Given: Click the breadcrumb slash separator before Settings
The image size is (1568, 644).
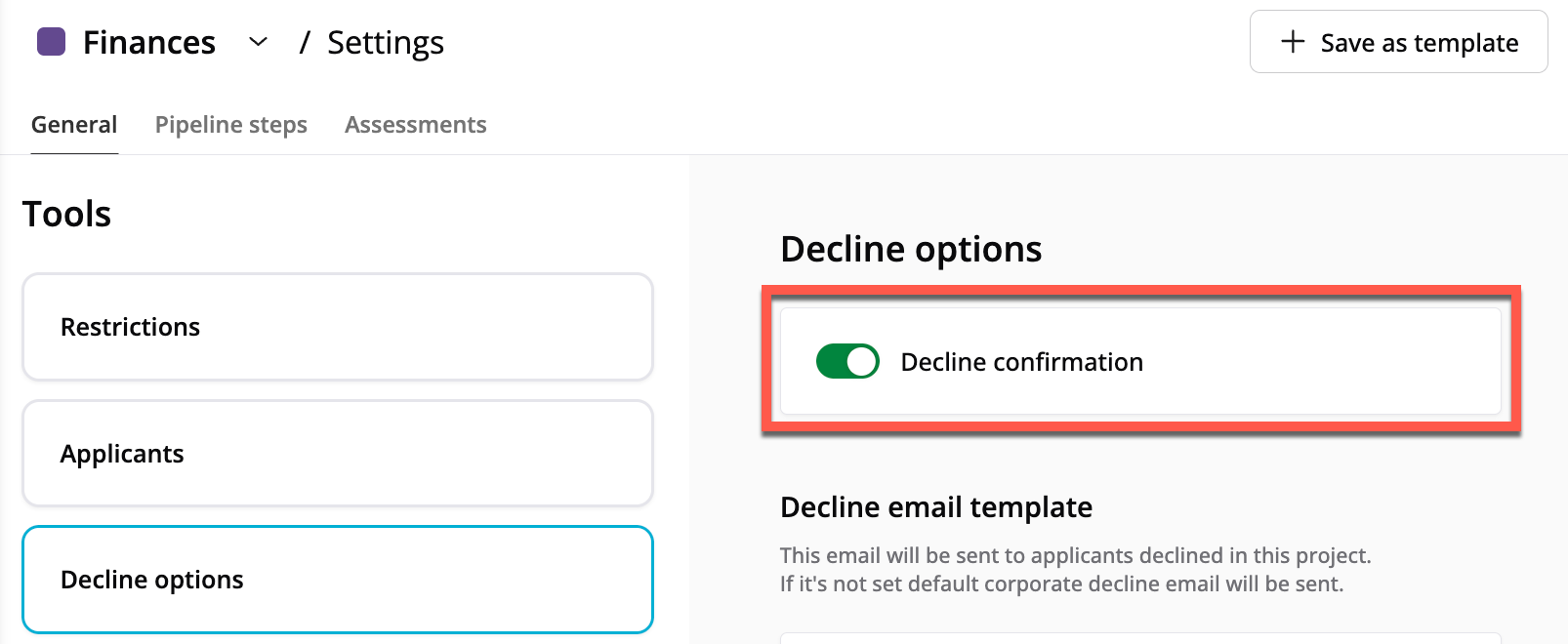Looking at the screenshot, I should pyautogui.click(x=305, y=43).
